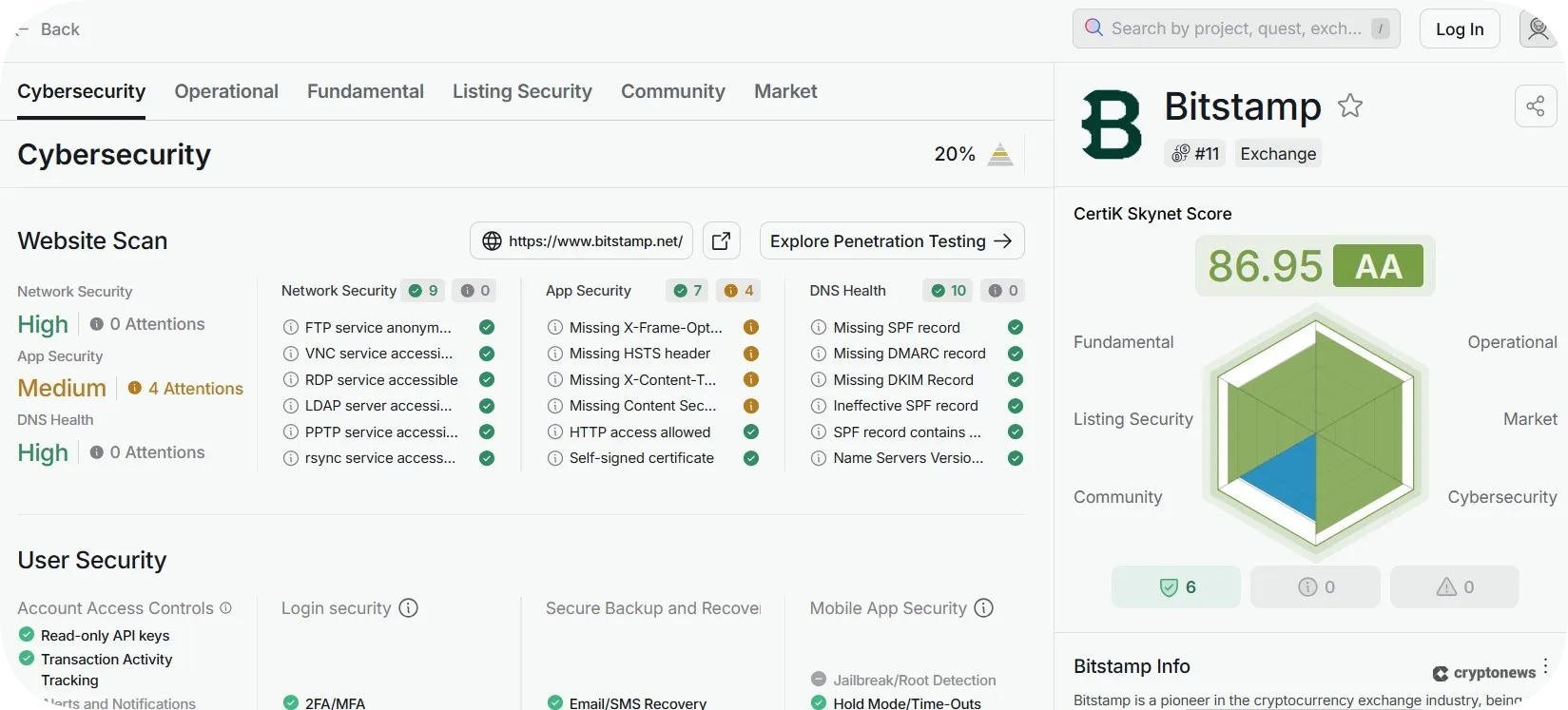Click Explore Penetration Testing button
This screenshot has width=1568, height=710.
(891, 241)
